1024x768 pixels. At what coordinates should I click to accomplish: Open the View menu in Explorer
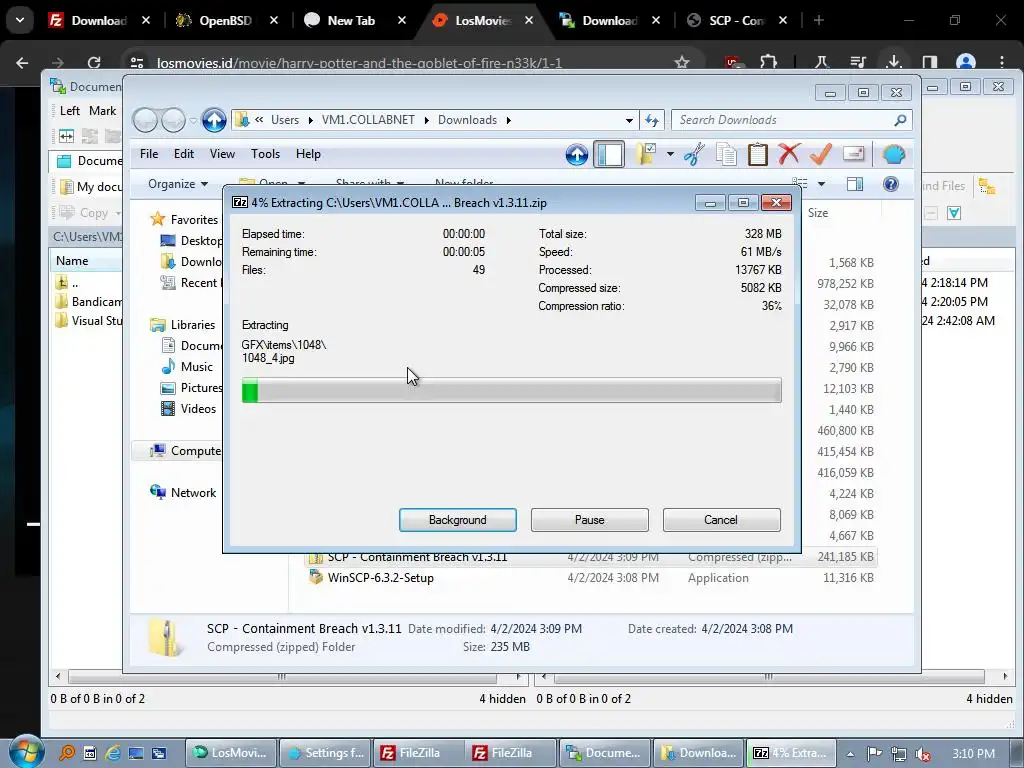click(222, 154)
